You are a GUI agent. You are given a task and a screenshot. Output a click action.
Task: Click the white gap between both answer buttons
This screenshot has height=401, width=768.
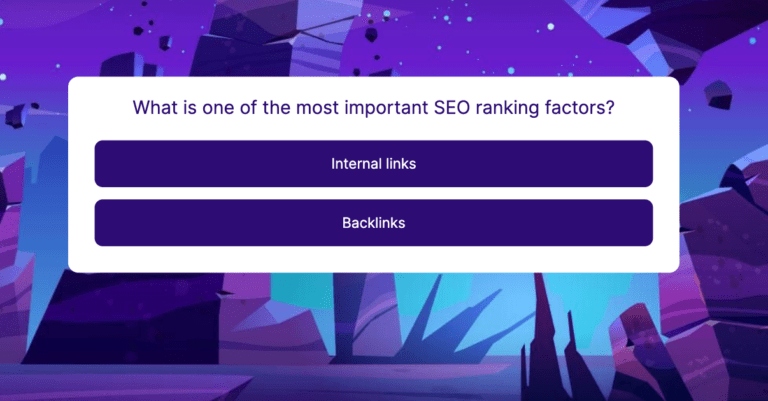[373, 193]
